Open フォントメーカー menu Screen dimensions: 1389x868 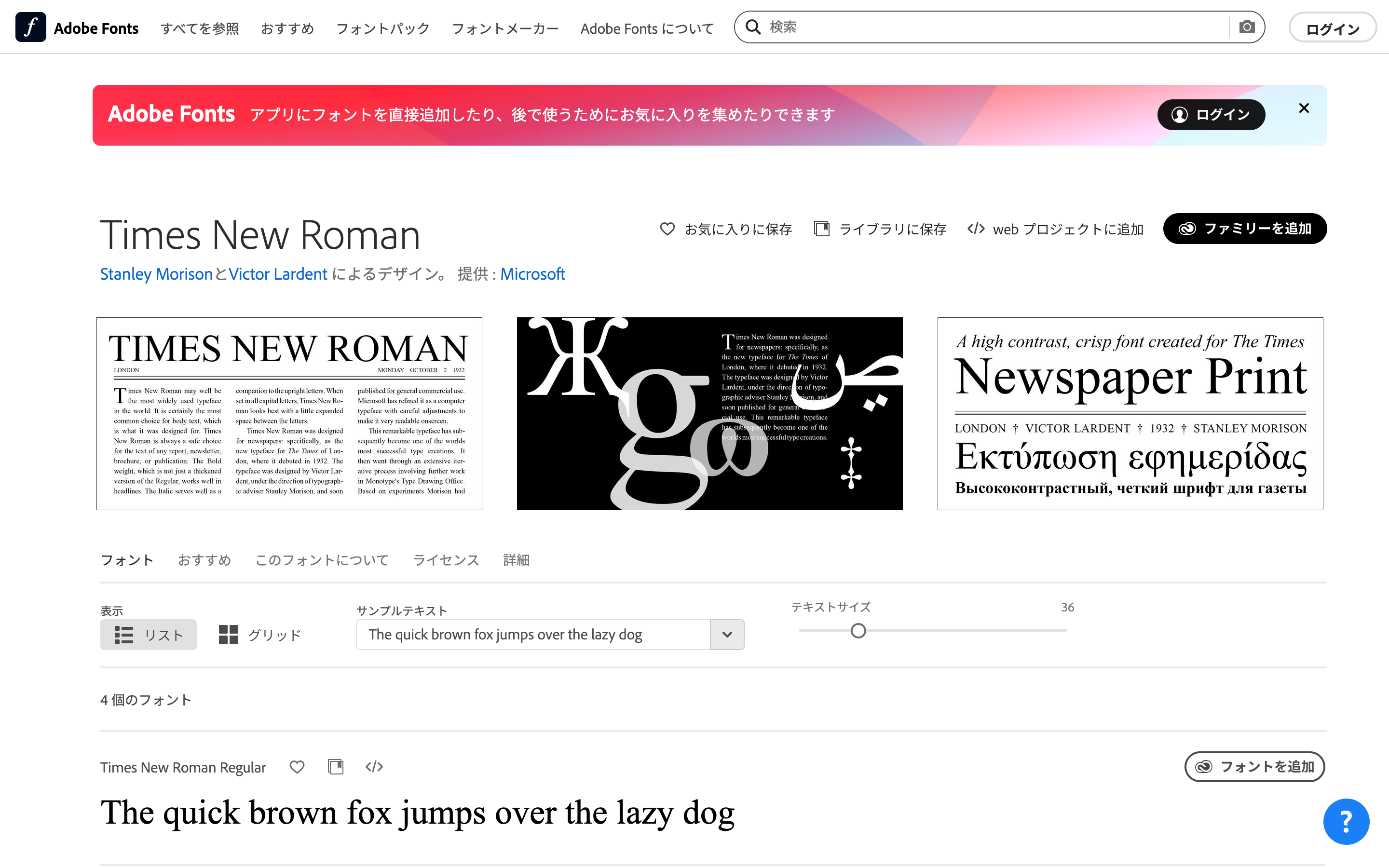[x=505, y=29]
